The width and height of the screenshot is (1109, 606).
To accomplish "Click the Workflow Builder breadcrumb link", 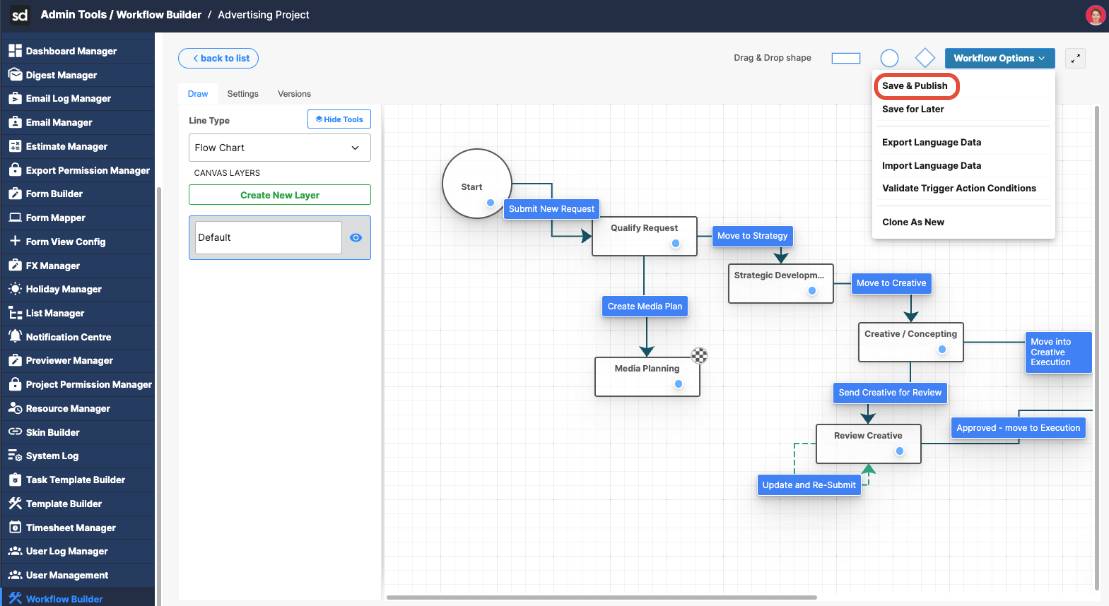I will [x=158, y=15].
